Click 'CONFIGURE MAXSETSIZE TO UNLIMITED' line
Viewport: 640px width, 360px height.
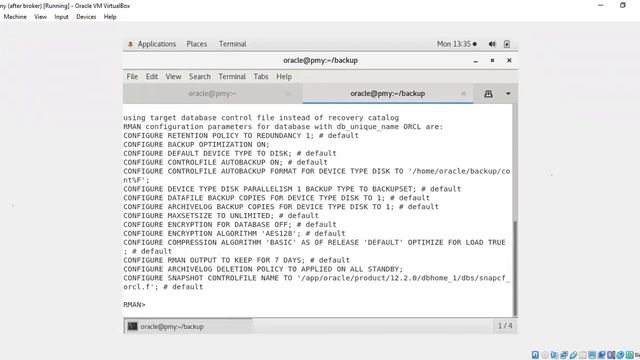(x=221, y=216)
